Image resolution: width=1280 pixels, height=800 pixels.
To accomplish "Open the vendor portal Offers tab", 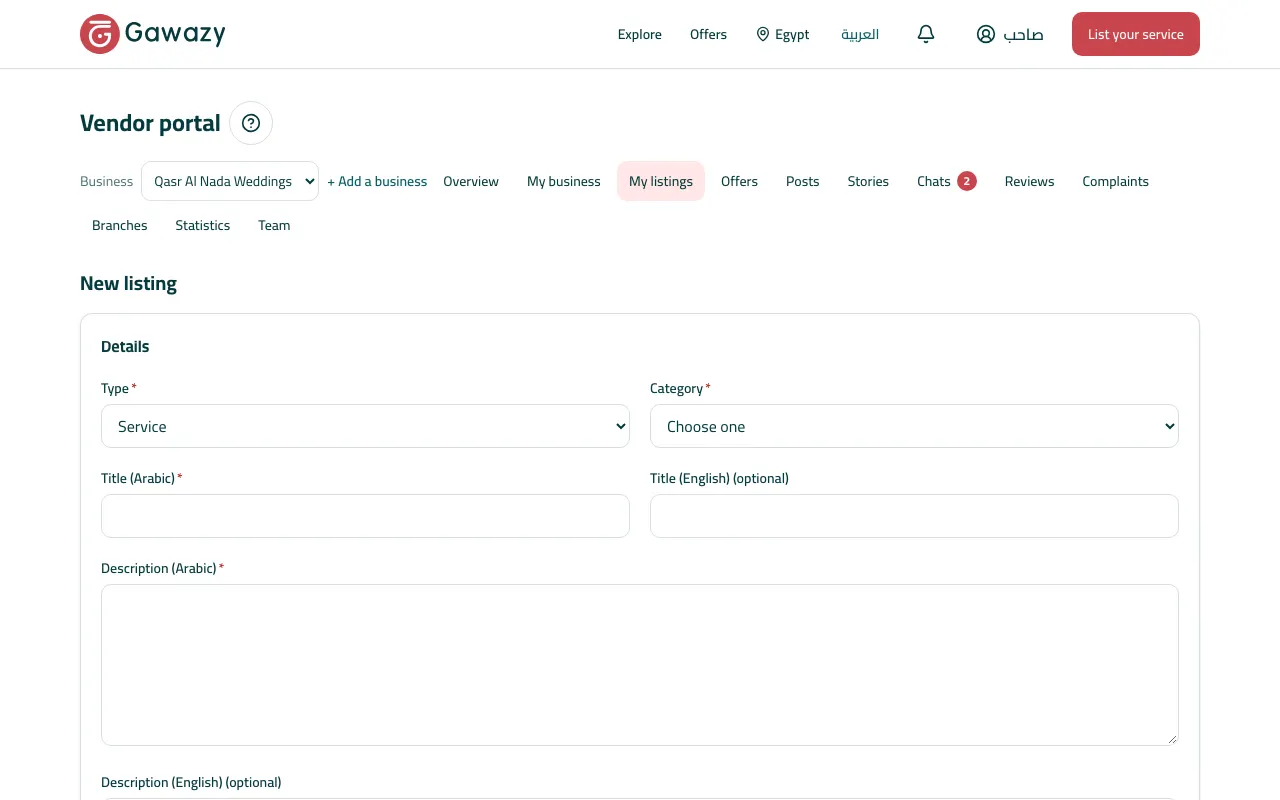I will coord(739,181).
